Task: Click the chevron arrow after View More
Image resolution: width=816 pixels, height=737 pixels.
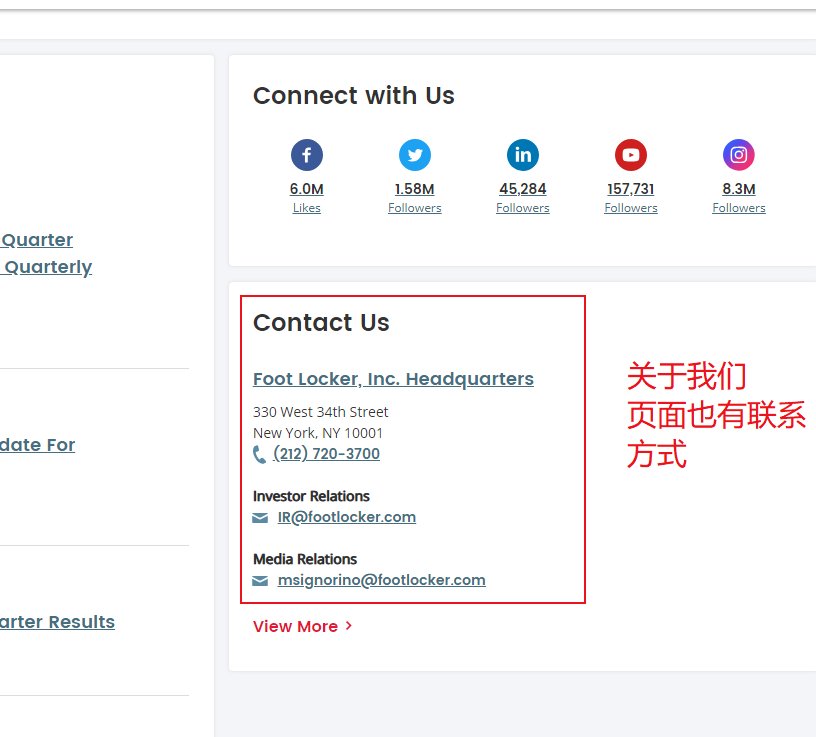Action: (349, 626)
